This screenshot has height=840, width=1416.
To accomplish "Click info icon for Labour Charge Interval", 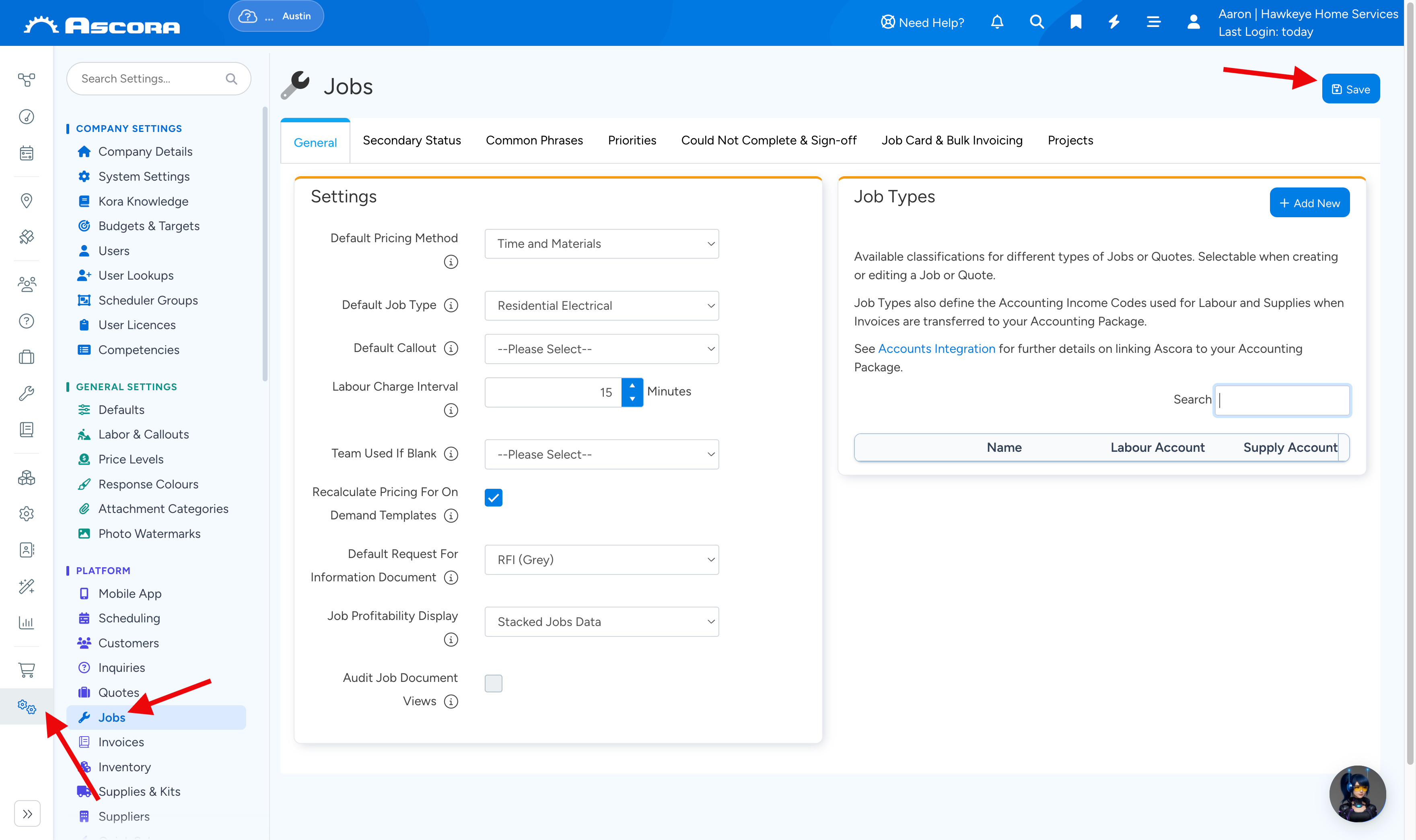I will (451, 410).
